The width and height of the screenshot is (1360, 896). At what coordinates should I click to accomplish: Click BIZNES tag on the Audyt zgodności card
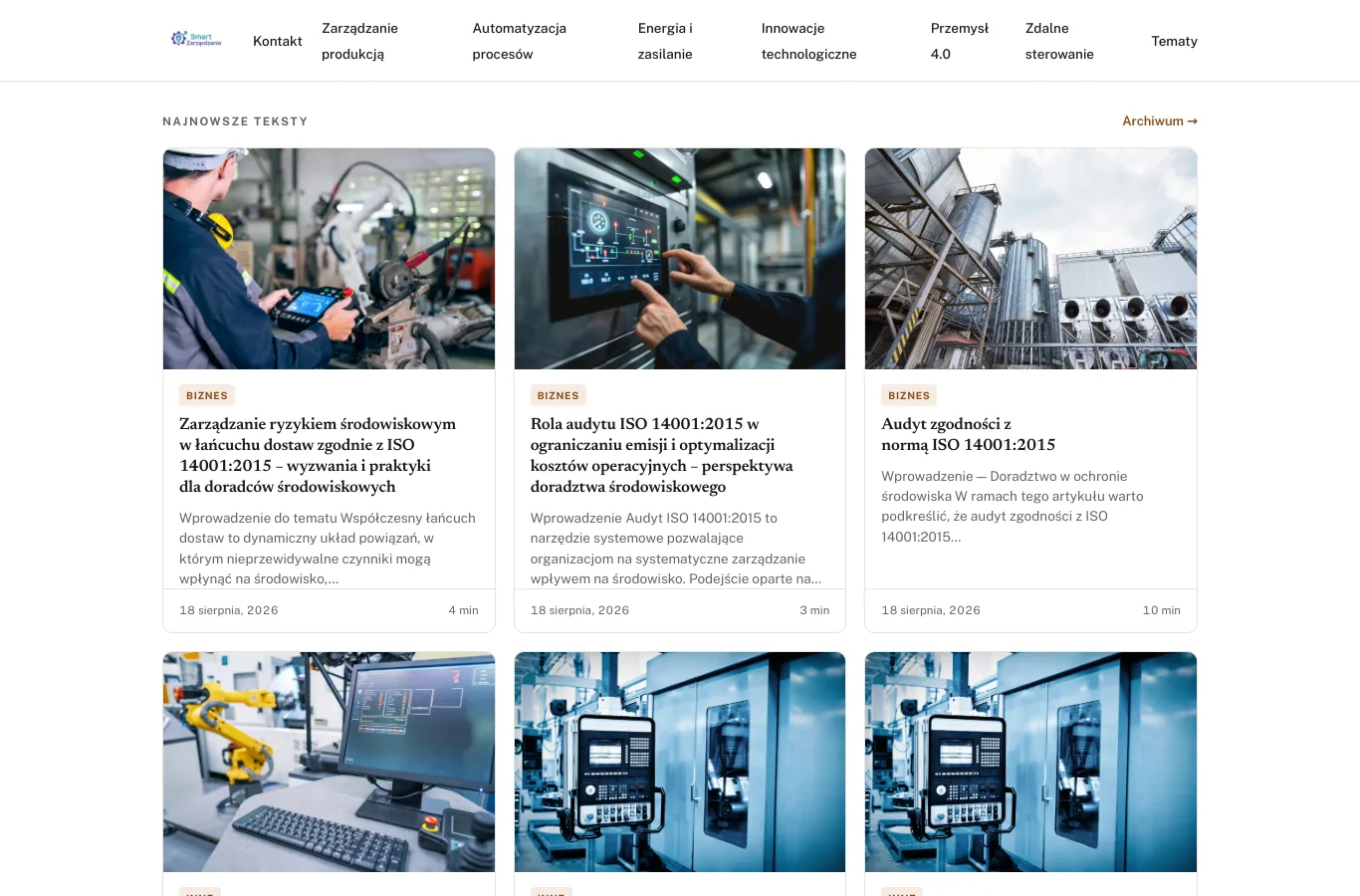(909, 395)
